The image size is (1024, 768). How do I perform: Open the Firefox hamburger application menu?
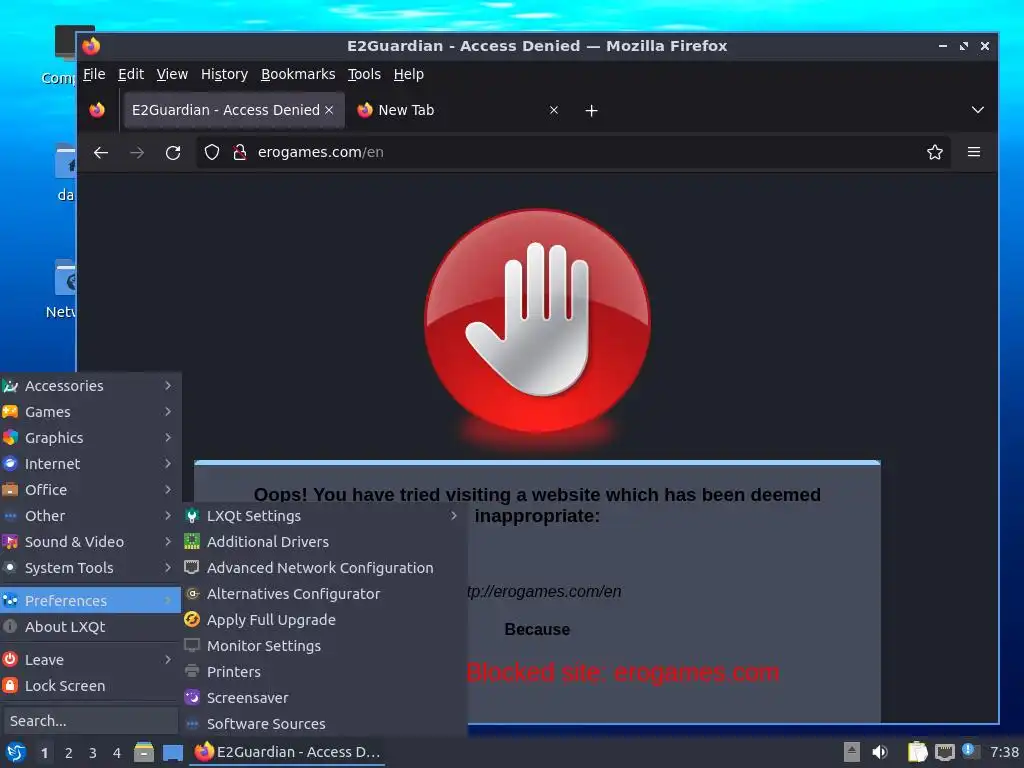coord(974,152)
